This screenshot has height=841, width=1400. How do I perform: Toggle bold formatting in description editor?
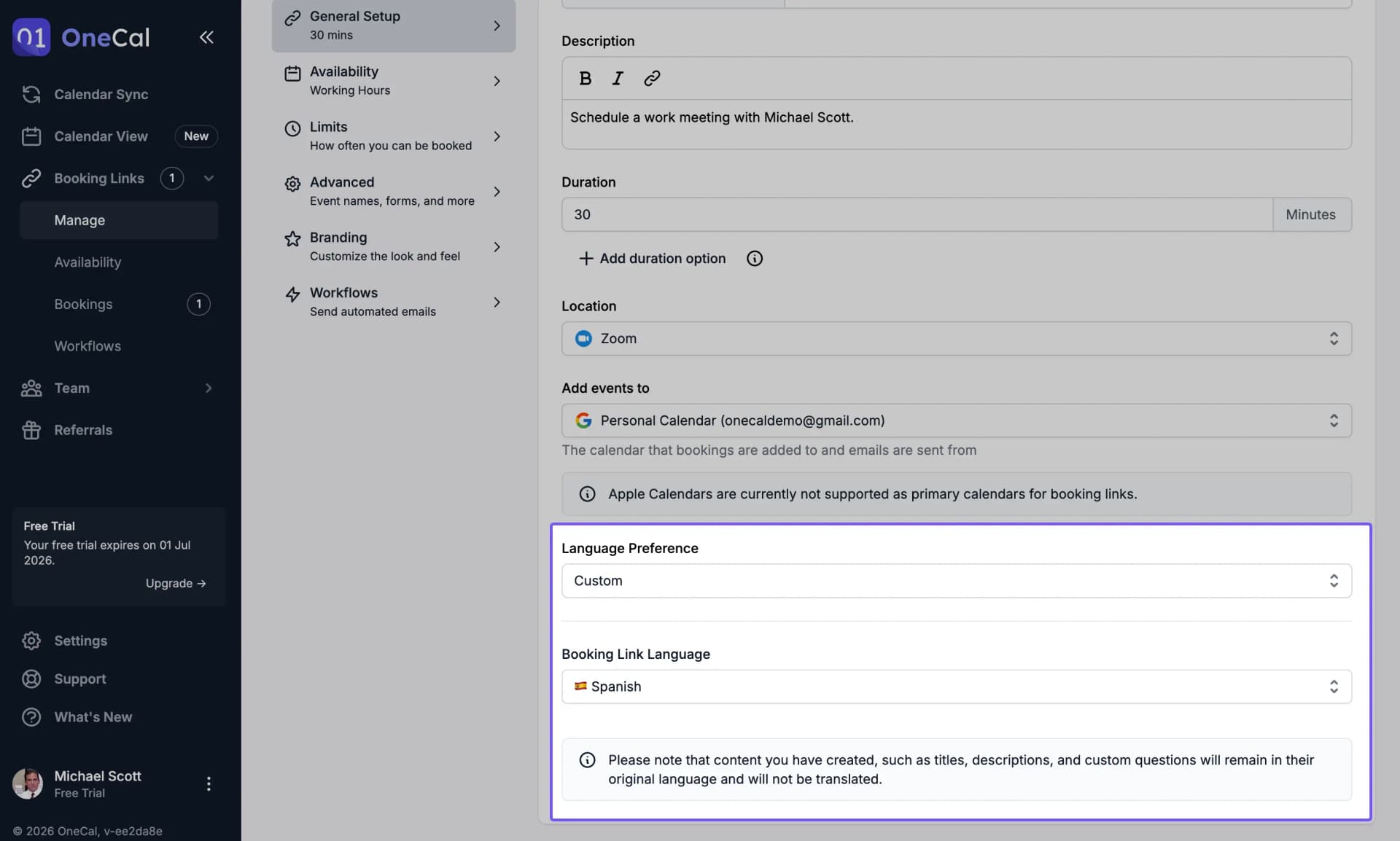pyautogui.click(x=585, y=78)
